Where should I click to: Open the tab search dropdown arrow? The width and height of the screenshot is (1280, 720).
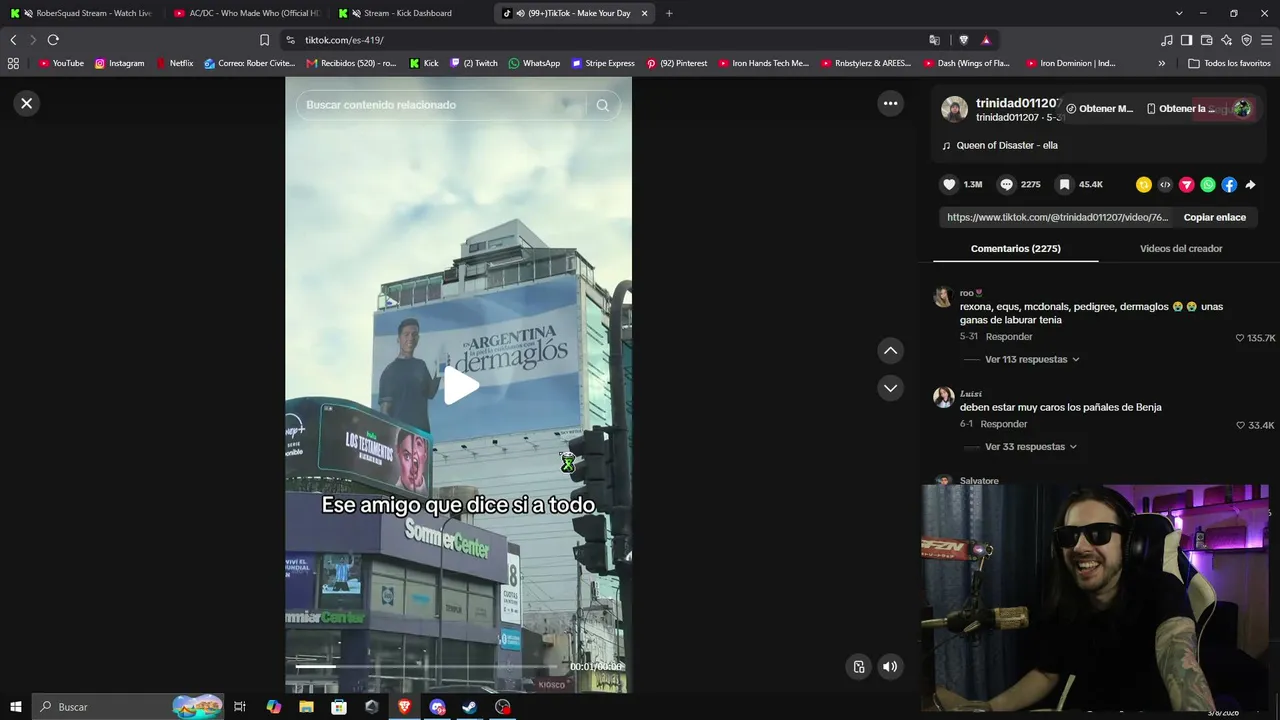tap(1179, 13)
